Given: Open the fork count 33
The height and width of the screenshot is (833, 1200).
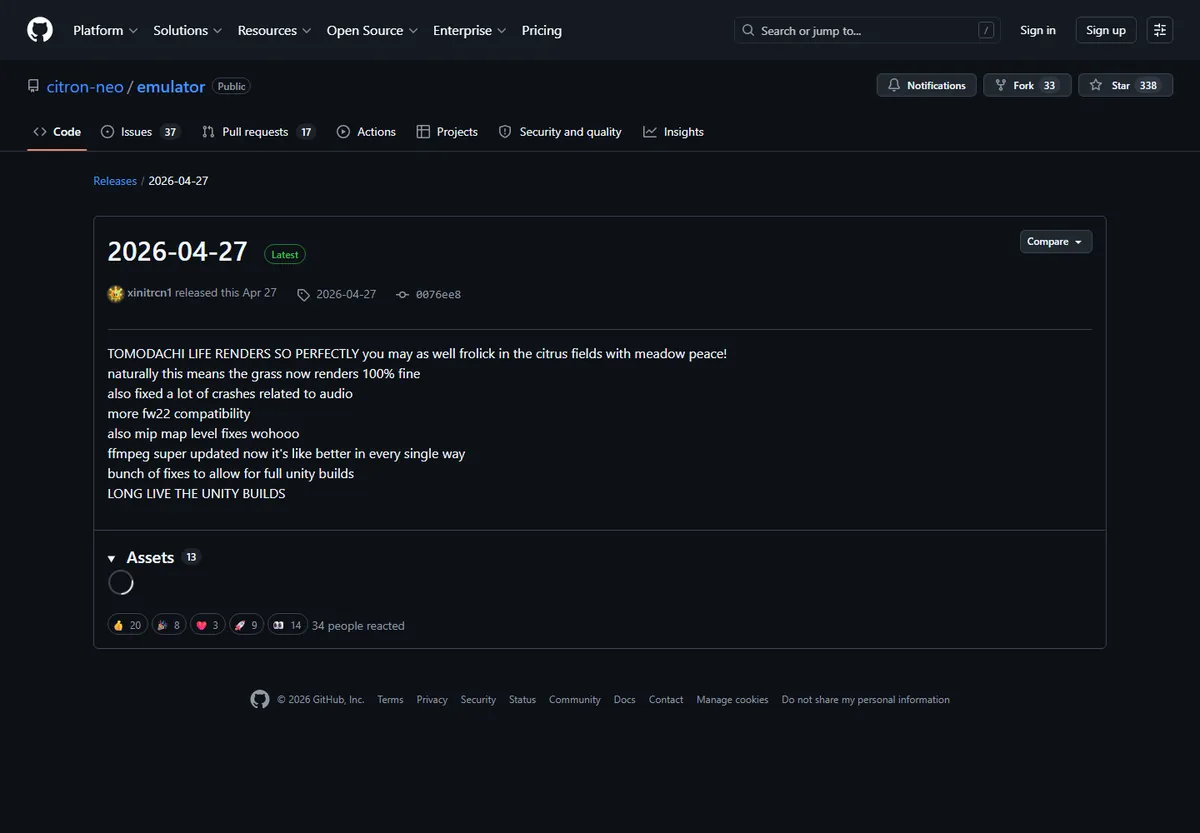Looking at the screenshot, I should tap(1049, 85).
